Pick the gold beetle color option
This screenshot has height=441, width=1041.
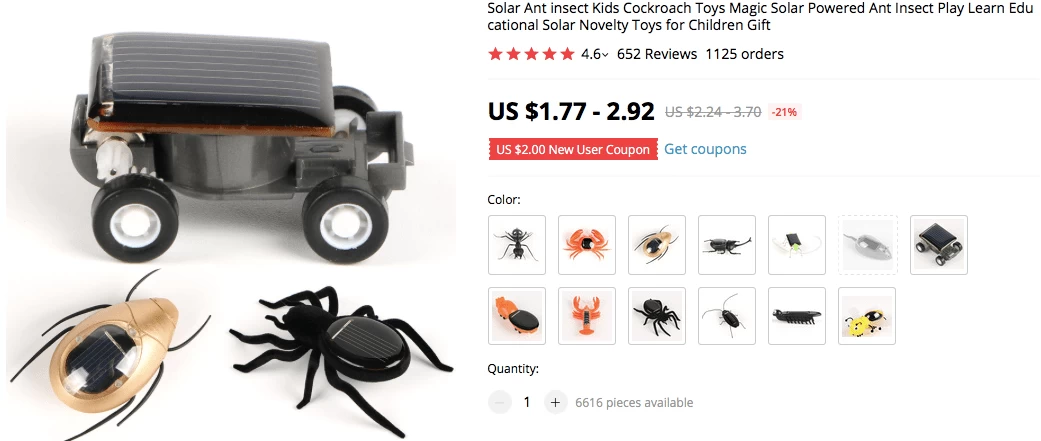(x=657, y=244)
